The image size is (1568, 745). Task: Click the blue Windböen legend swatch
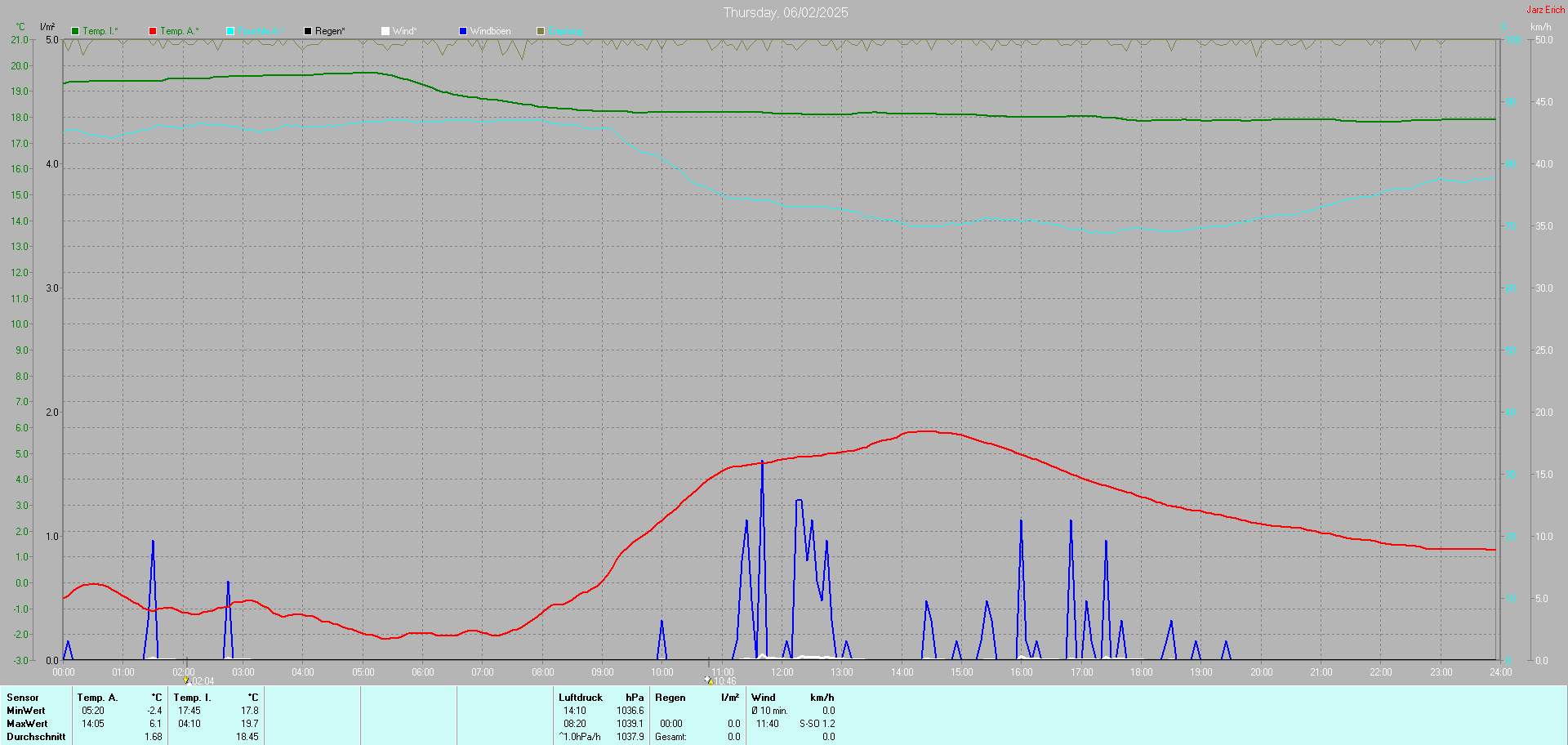tap(463, 31)
